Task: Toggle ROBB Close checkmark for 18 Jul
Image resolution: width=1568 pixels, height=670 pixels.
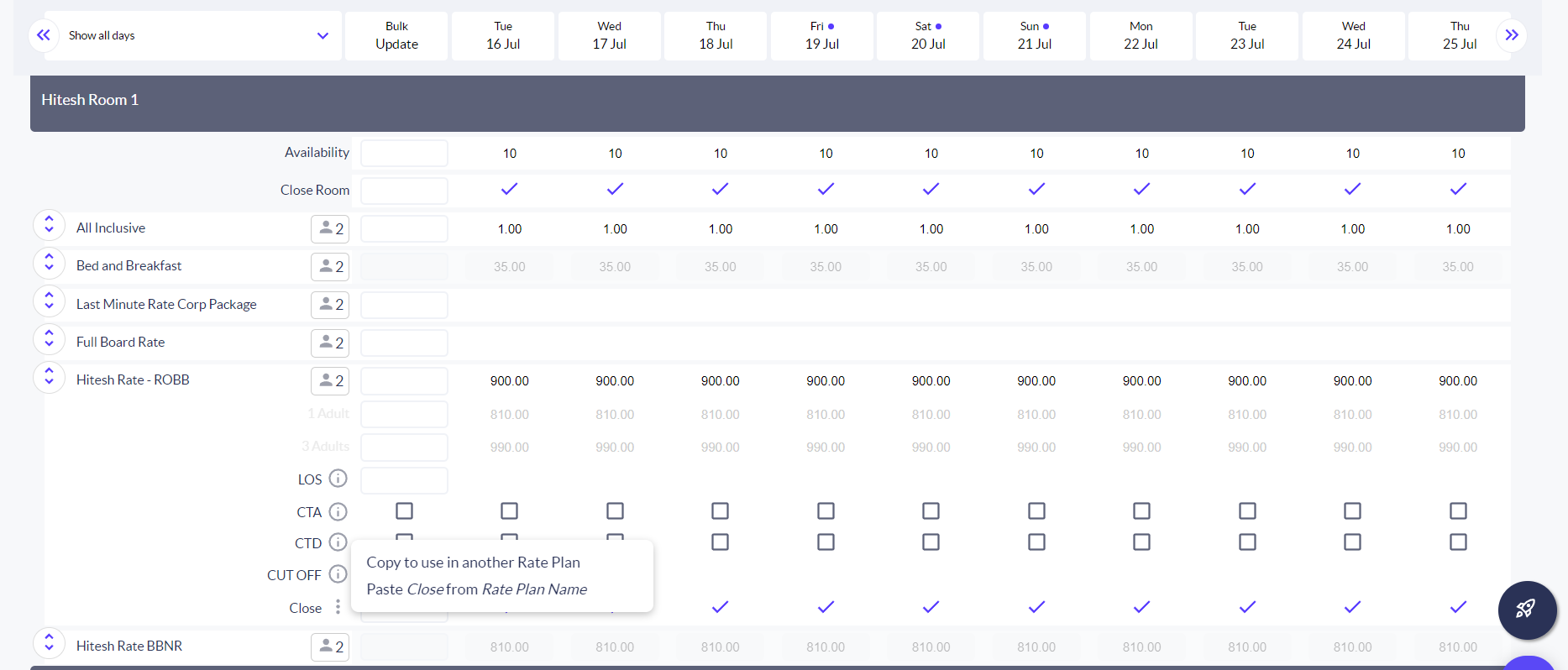Action: [720, 606]
